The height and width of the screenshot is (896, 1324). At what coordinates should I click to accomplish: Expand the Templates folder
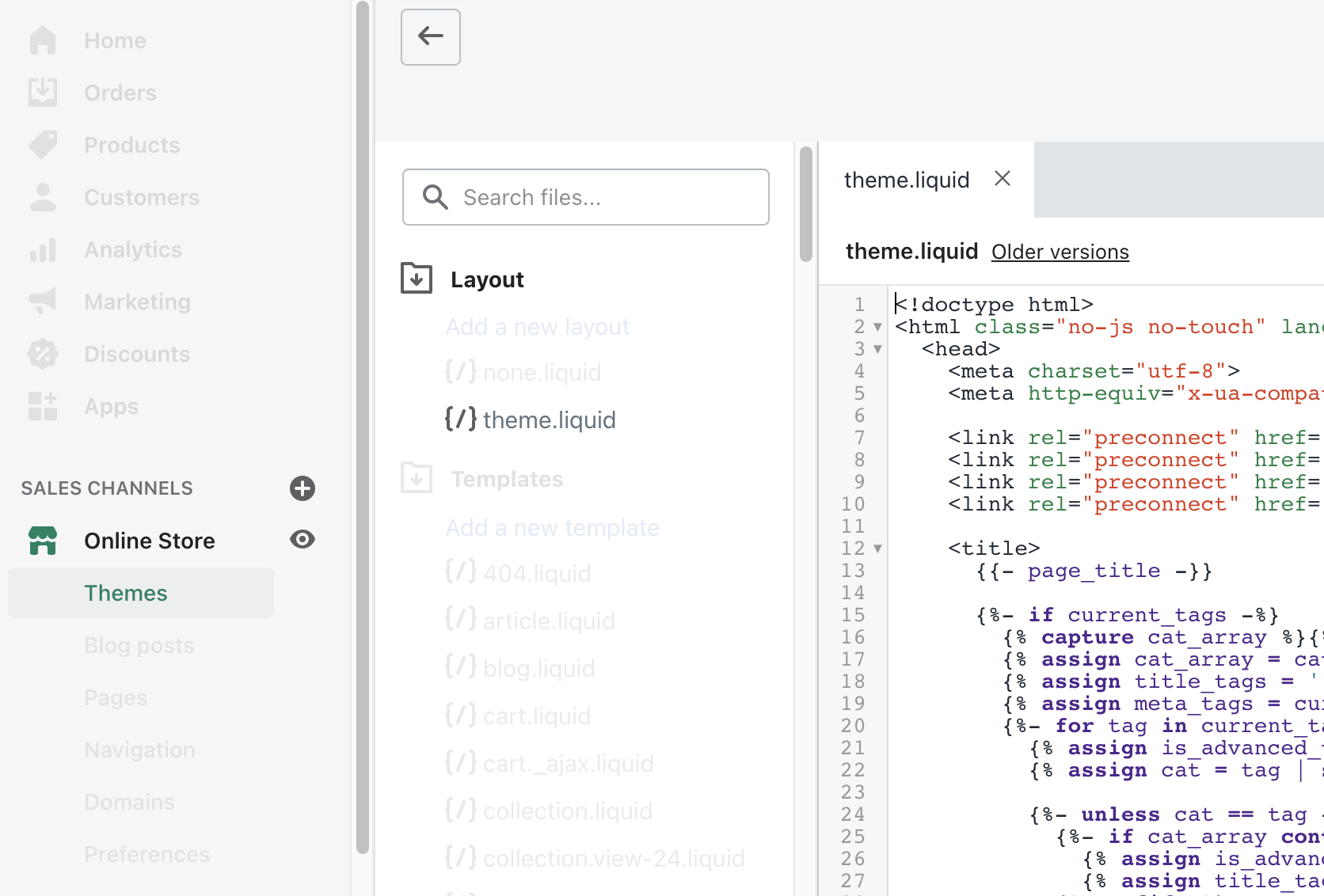417,478
